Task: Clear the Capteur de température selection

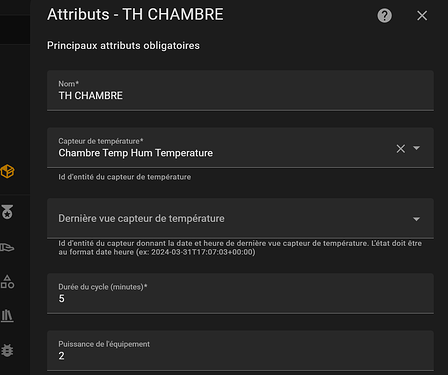Action: coord(401,148)
